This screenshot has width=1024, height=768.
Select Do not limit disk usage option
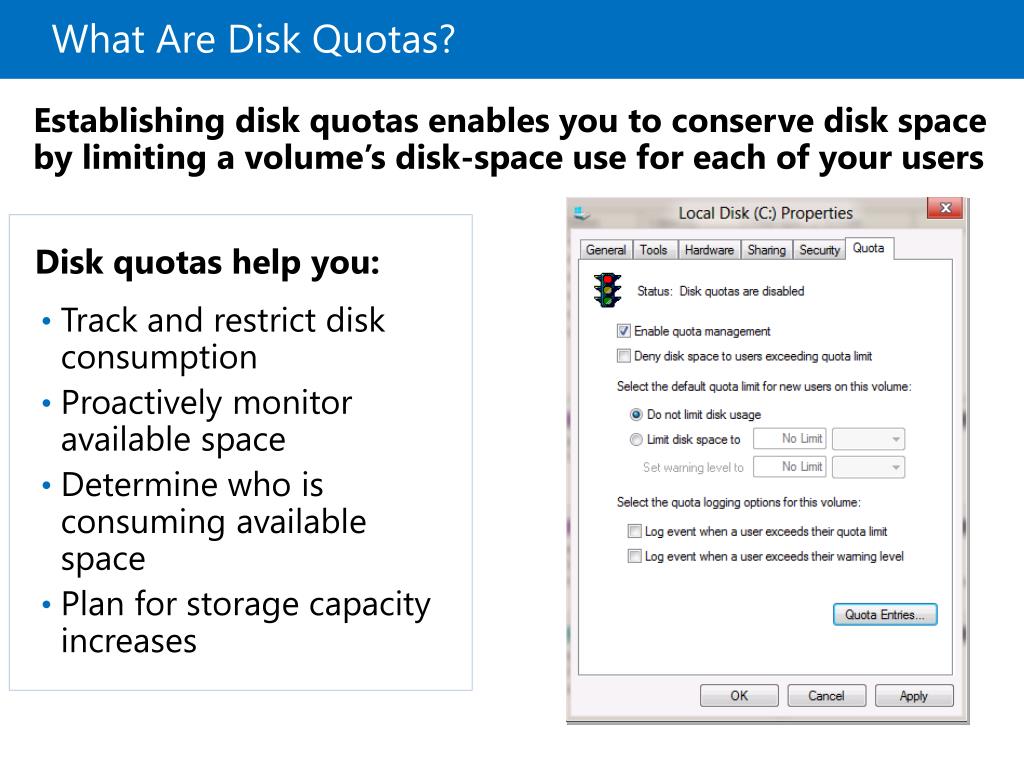pyautogui.click(x=635, y=414)
